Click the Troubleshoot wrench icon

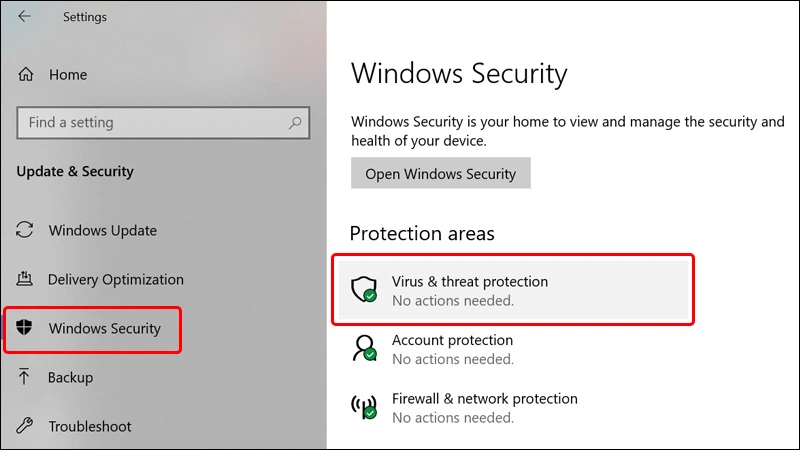point(26,427)
